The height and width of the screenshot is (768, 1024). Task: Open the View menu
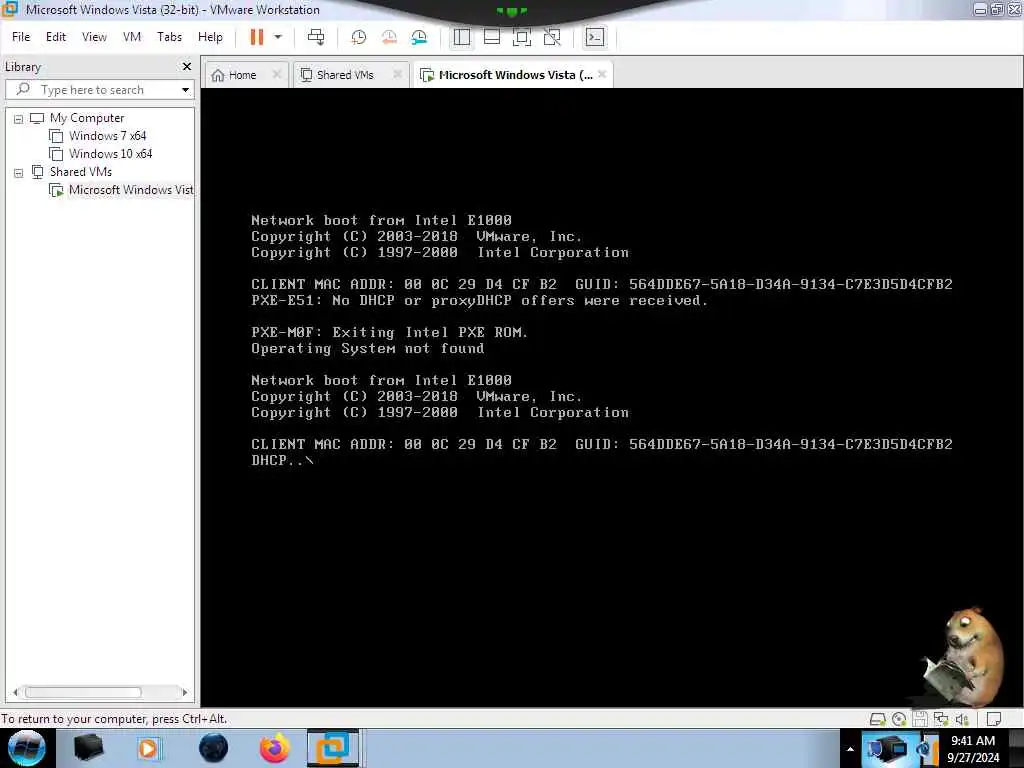pyautogui.click(x=94, y=37)
